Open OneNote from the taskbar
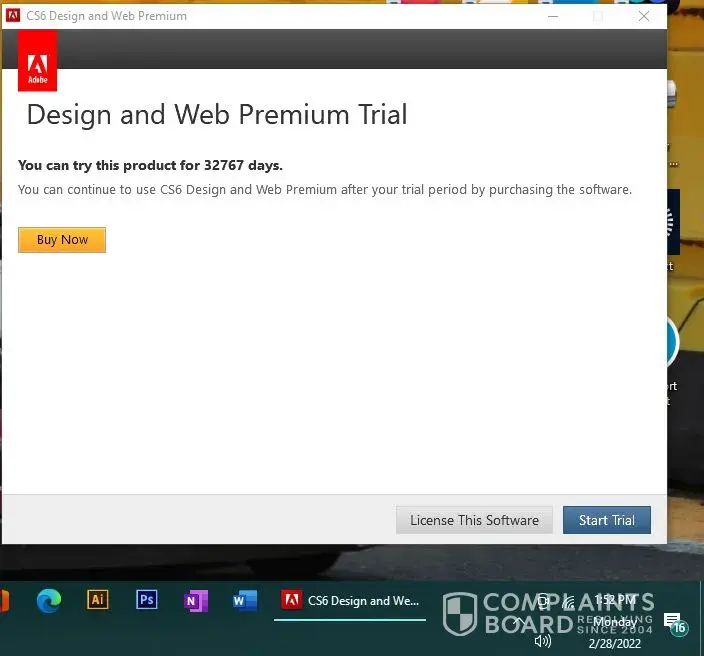 [196, 600]
